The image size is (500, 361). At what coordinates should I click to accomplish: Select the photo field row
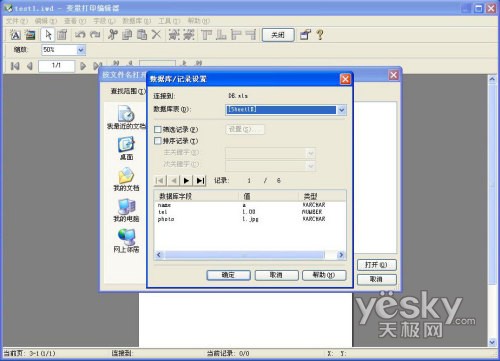click(x=250, y=219)
